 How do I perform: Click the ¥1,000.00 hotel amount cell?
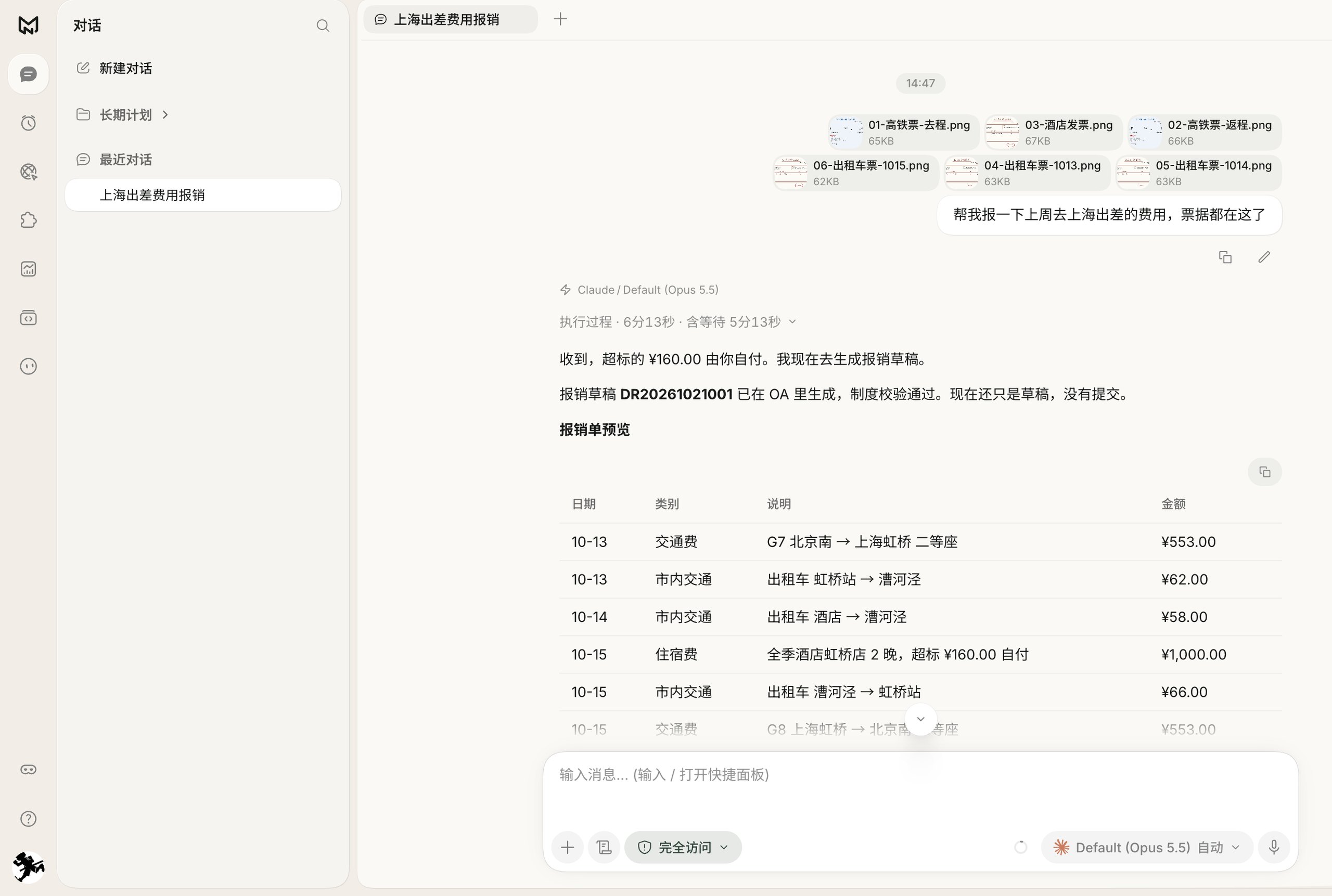(x=1194, y=654)
